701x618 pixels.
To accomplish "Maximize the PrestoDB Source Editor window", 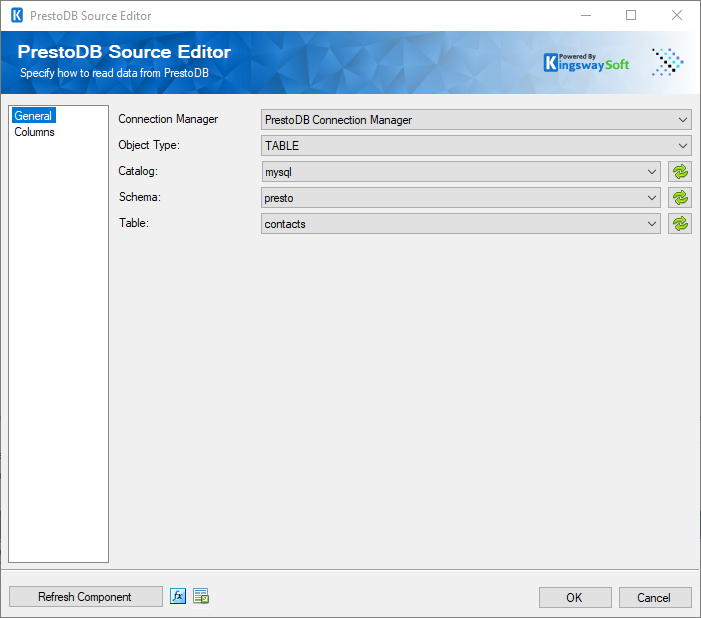I will (x=631, y=15).
